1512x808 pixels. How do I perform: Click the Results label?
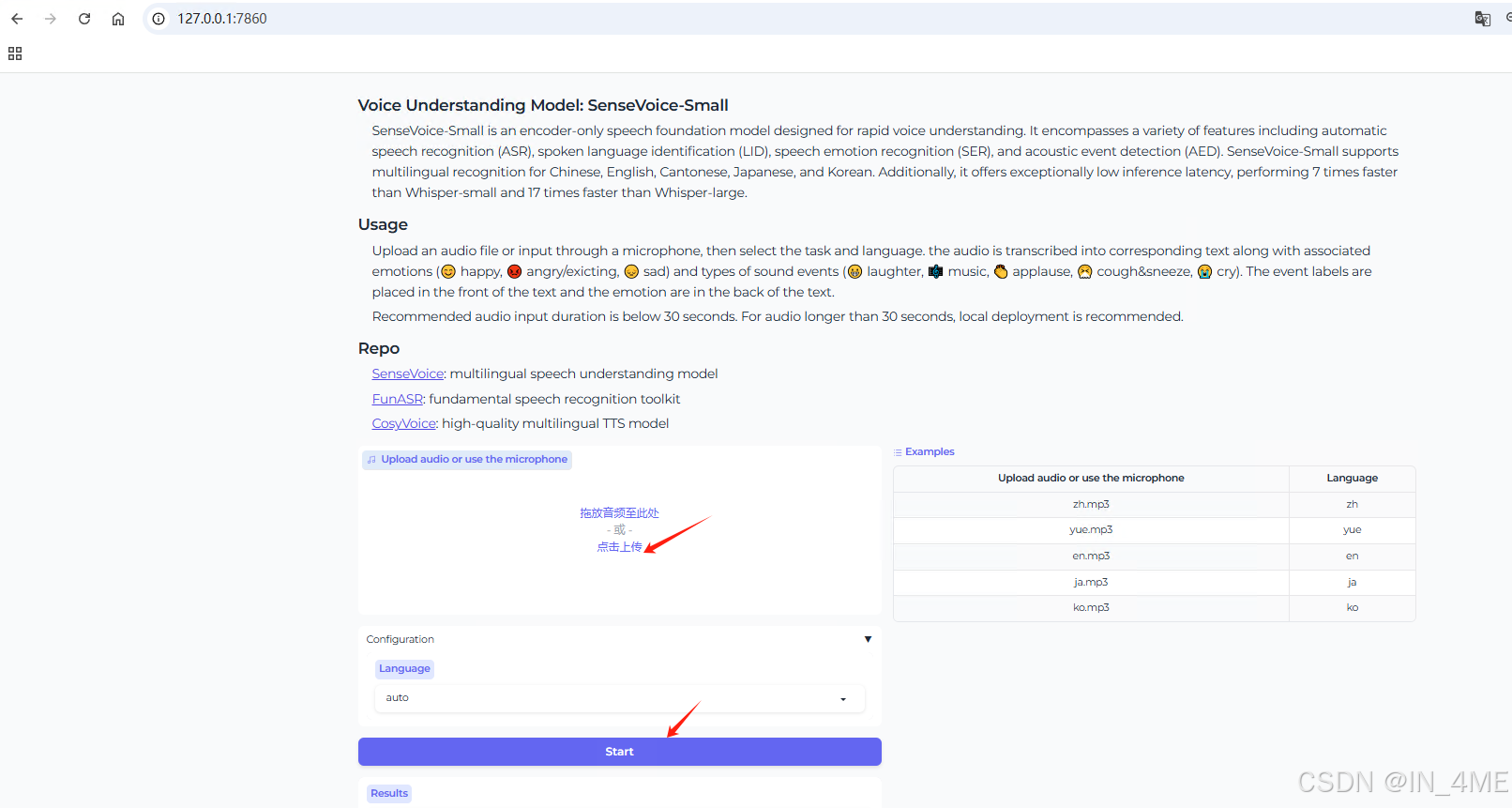tap(389, 794)
